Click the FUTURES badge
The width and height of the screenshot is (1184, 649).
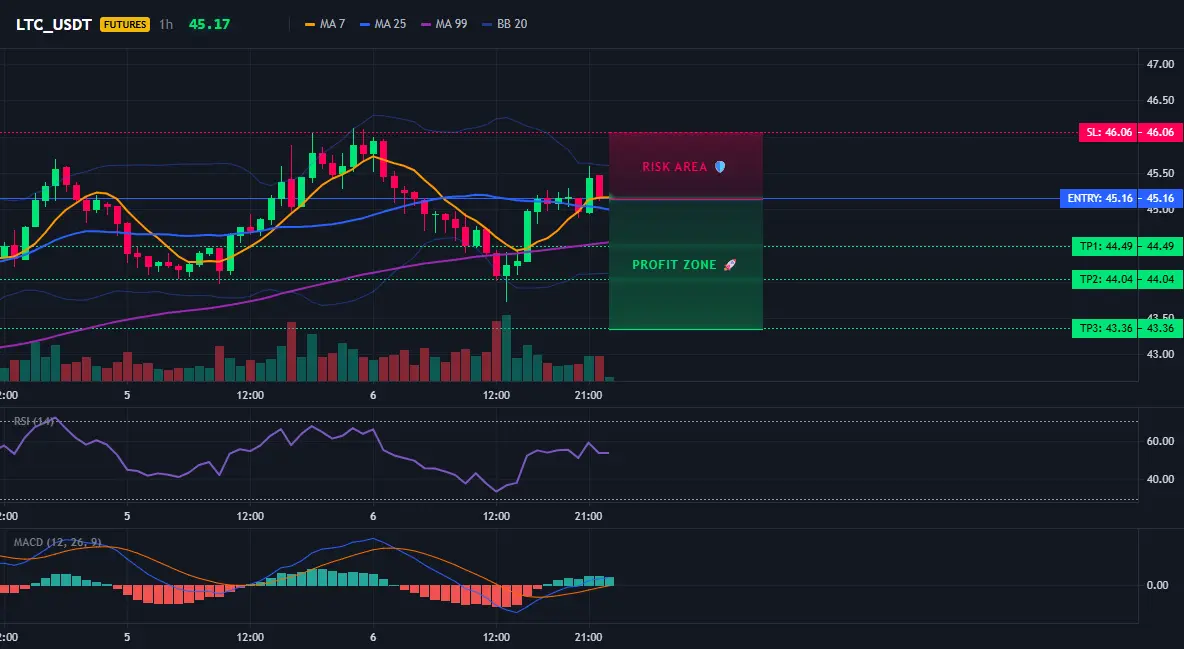tap(125, 24)
